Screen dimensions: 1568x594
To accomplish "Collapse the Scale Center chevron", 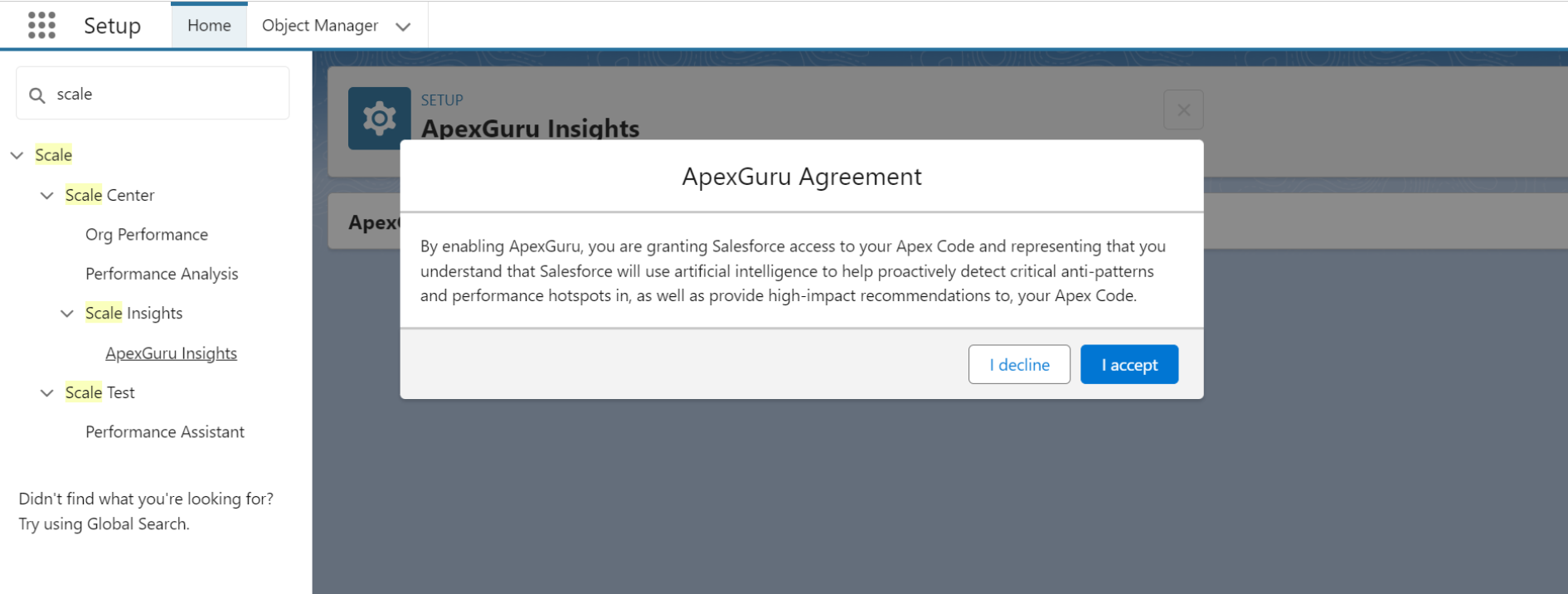I will (x=47, y=195).
